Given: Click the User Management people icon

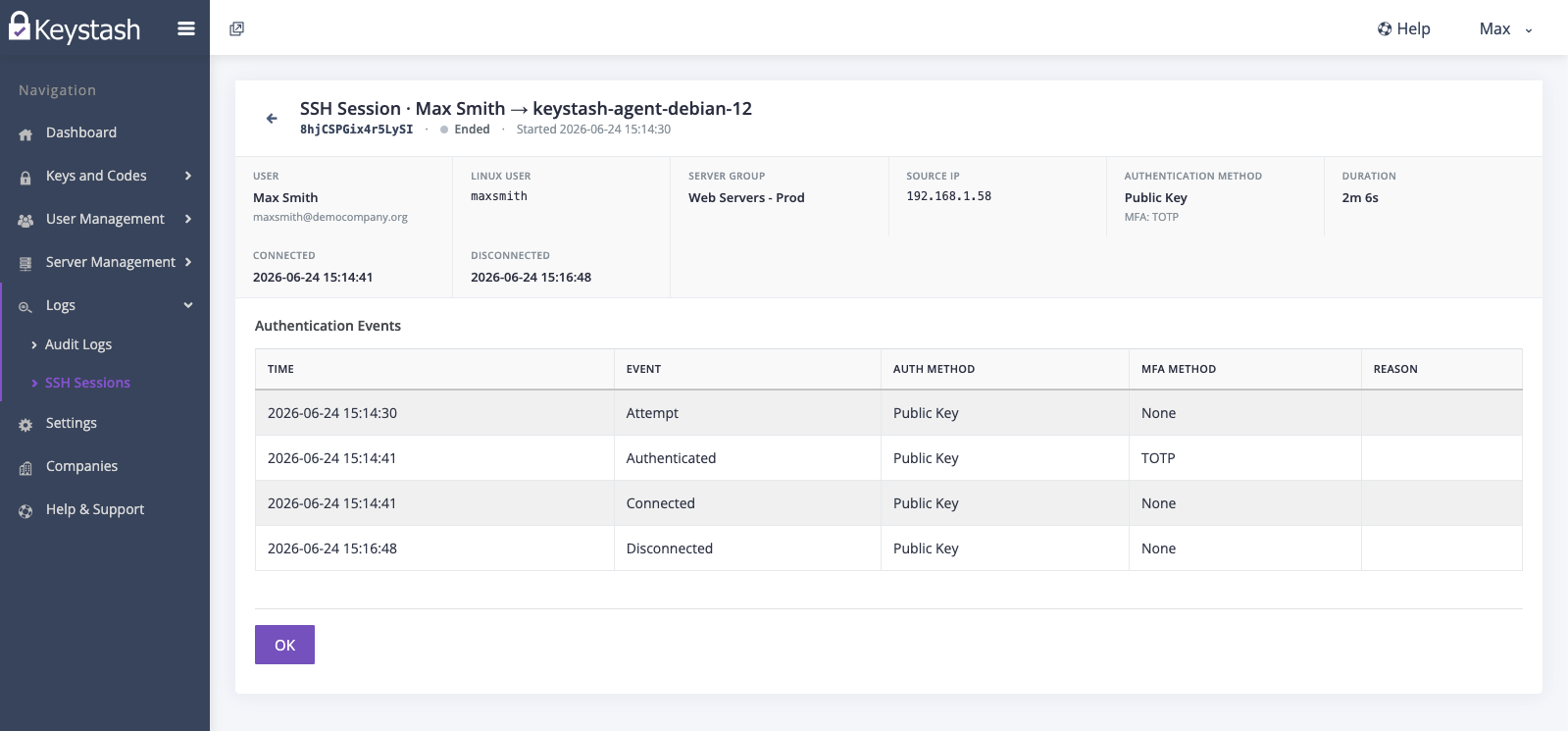Looking at the screenshot, I should [25, 221].
